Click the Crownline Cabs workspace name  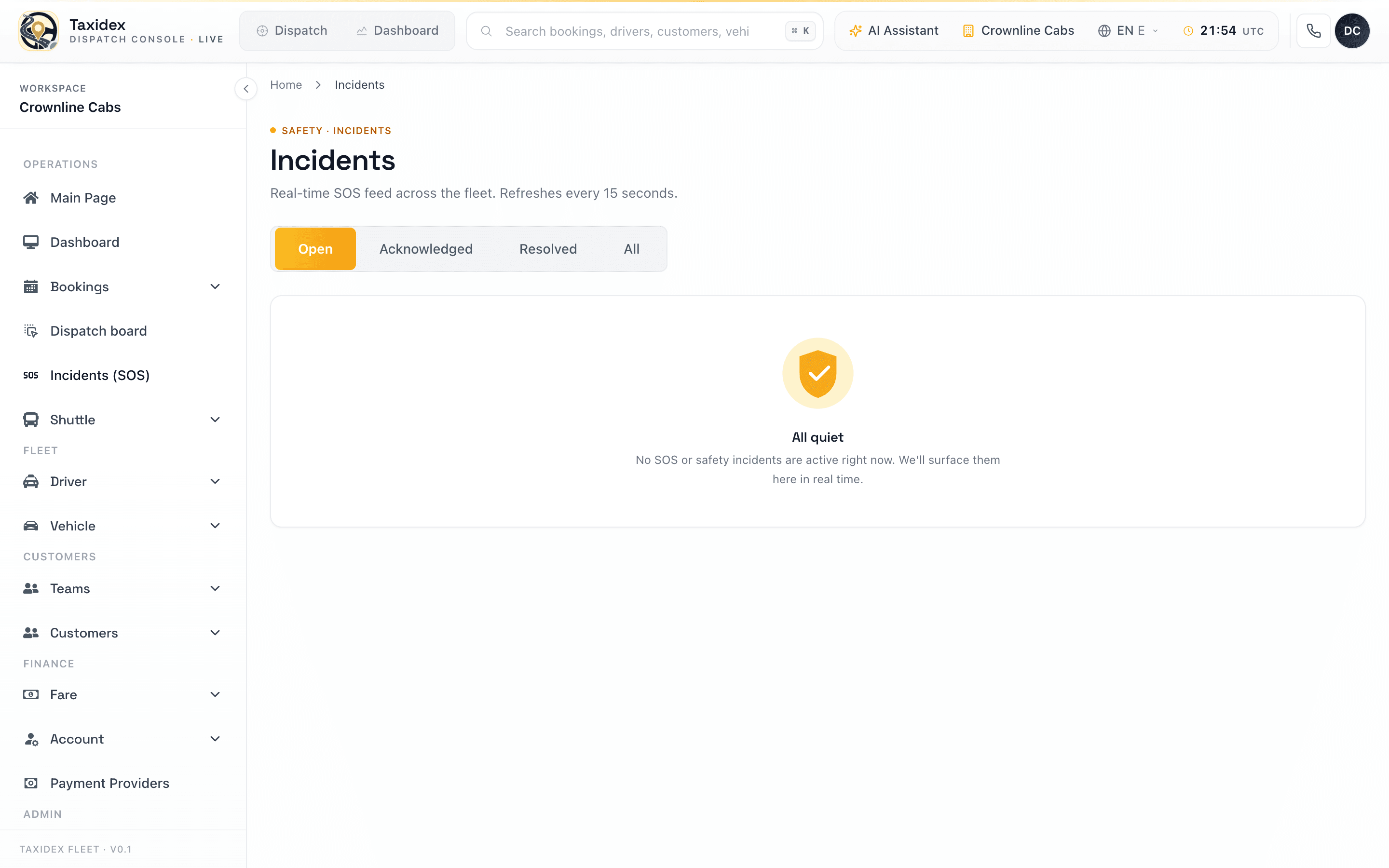point(70,108)
